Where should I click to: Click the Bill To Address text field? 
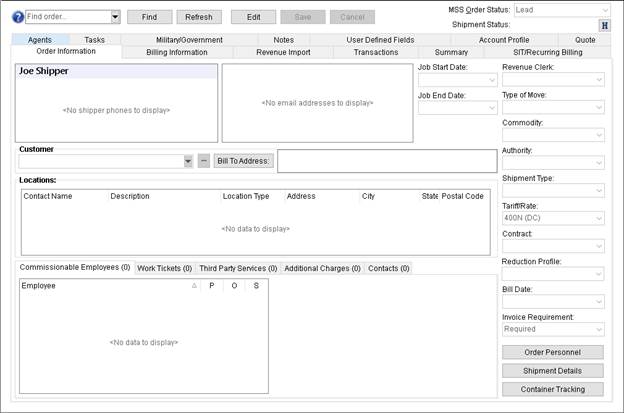click(386, 161)
